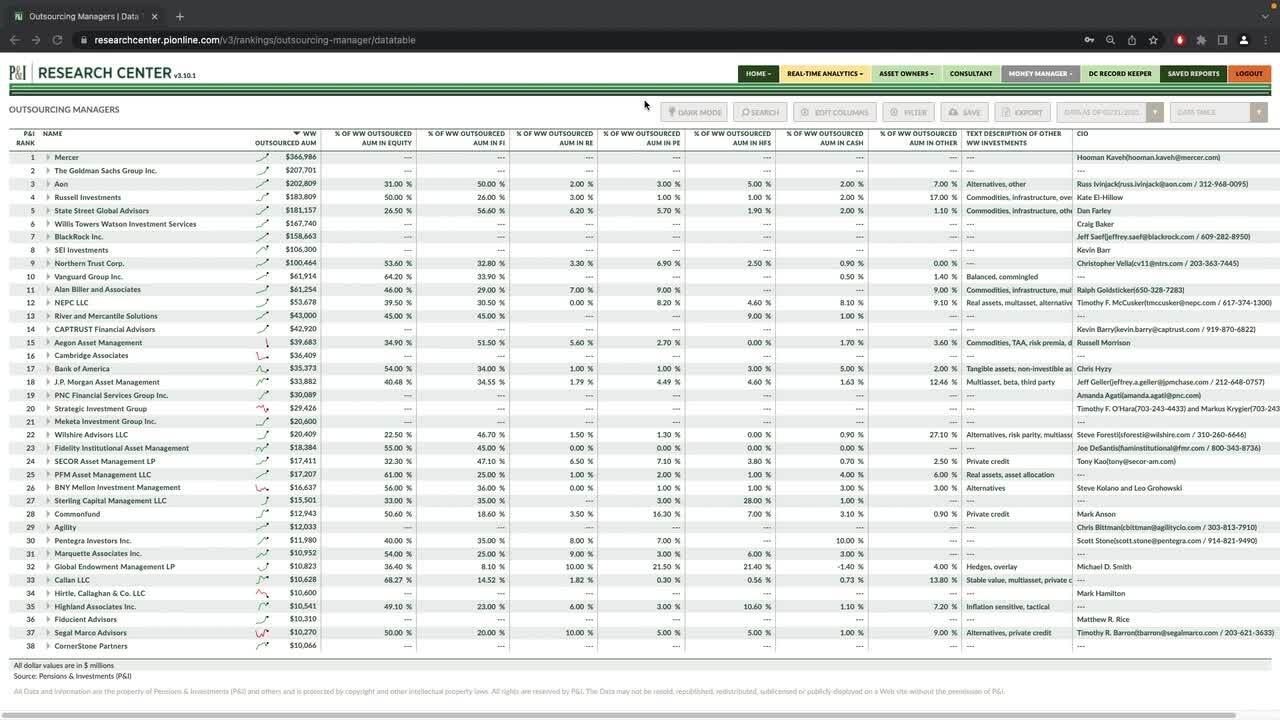Expand the Northern Trust Corp. row

pyautogui.click(x=48, y=263)
